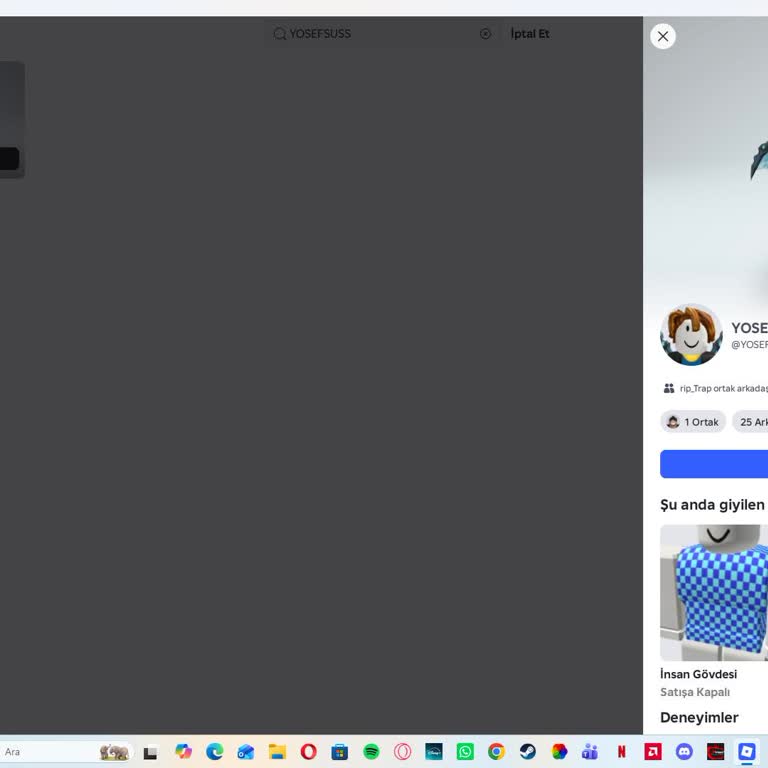Viewport: 768px width, 768px height.
Task: Open the user's Bacon hair avatar picture
Action: pos(691,335)
